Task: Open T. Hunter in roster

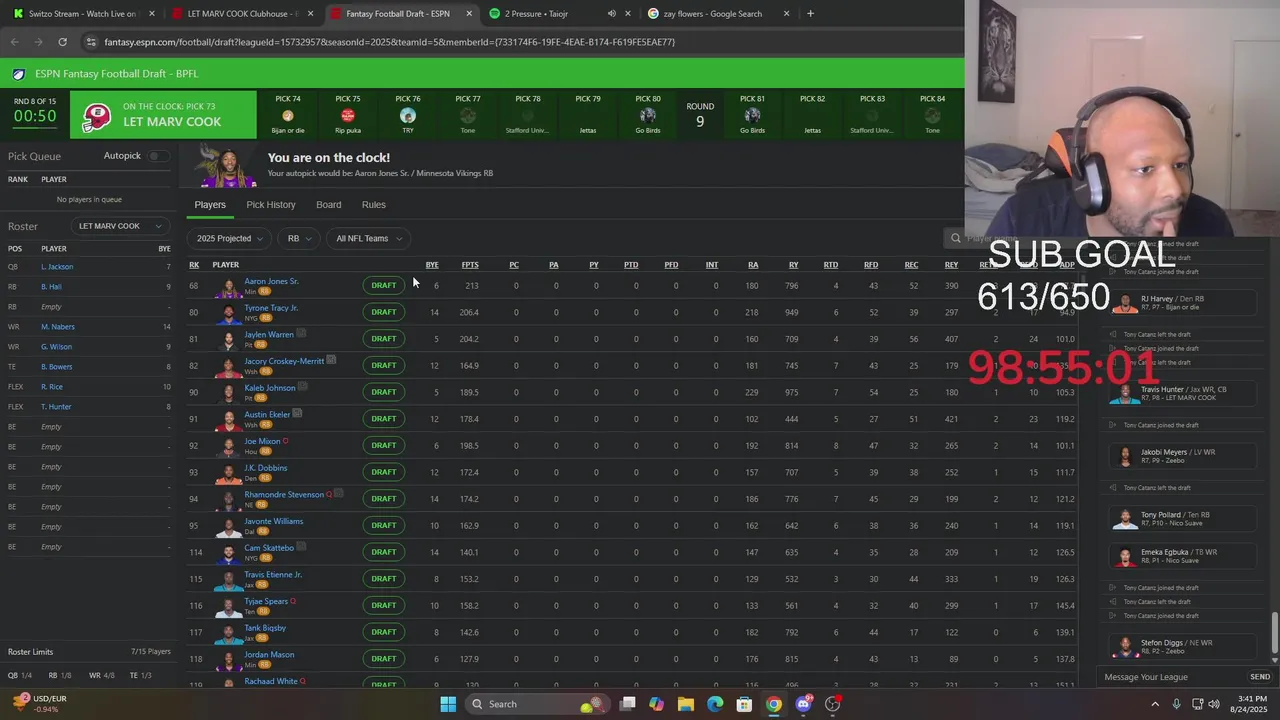Action: pyautogui.click(x=56, y=407)
